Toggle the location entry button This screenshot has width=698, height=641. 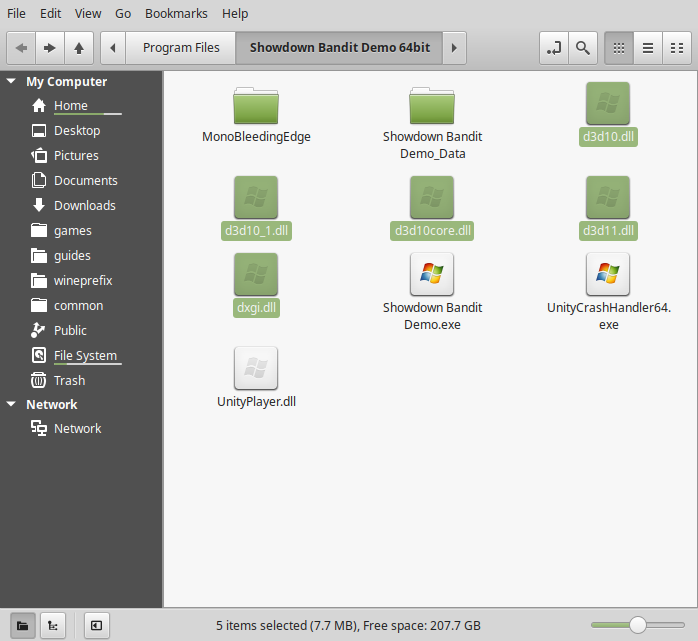pos(554,48)
